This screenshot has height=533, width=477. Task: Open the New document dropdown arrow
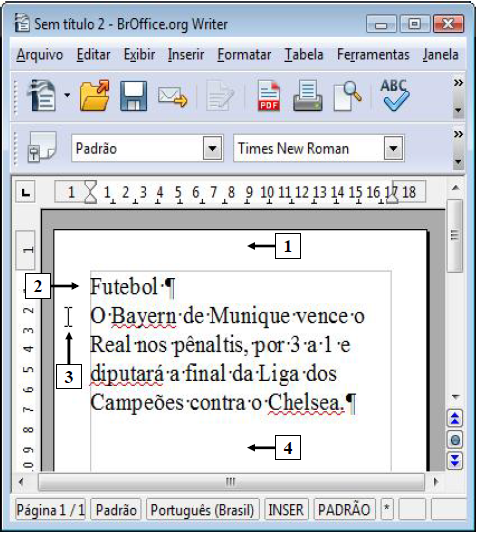pos(67,96)
